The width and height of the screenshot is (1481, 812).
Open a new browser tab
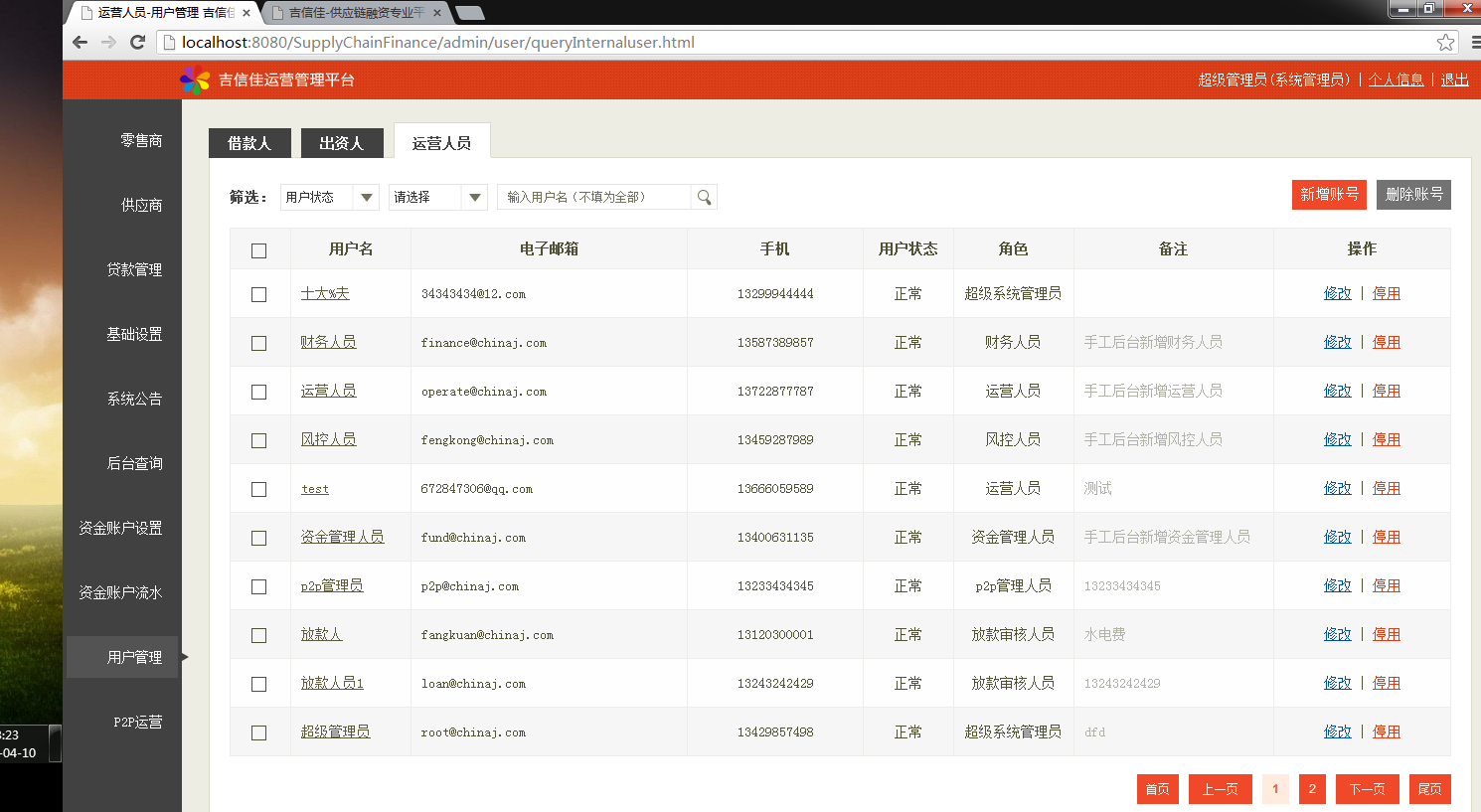coord(469,13)
